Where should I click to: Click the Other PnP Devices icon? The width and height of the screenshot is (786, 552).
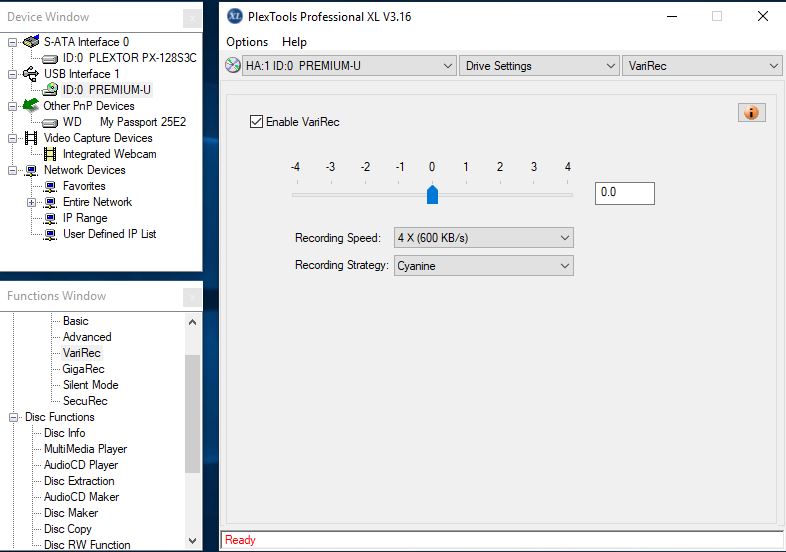point(31,105)
